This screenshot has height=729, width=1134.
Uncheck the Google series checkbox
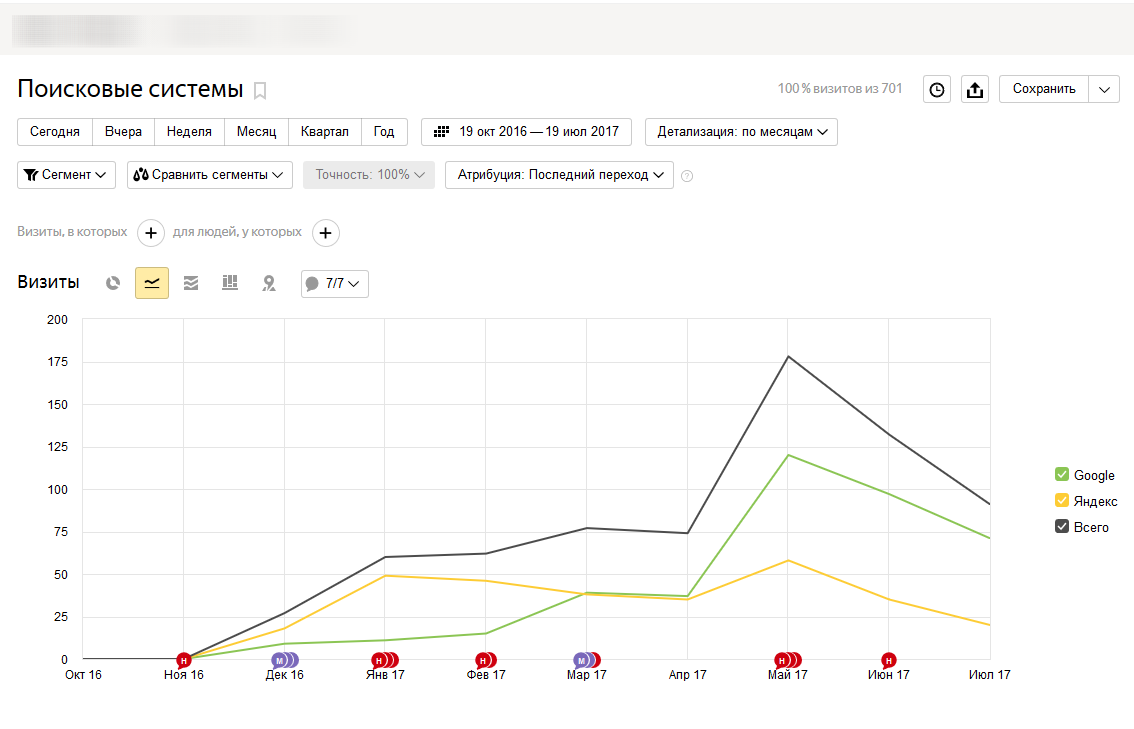click(x=1062, y=475)
